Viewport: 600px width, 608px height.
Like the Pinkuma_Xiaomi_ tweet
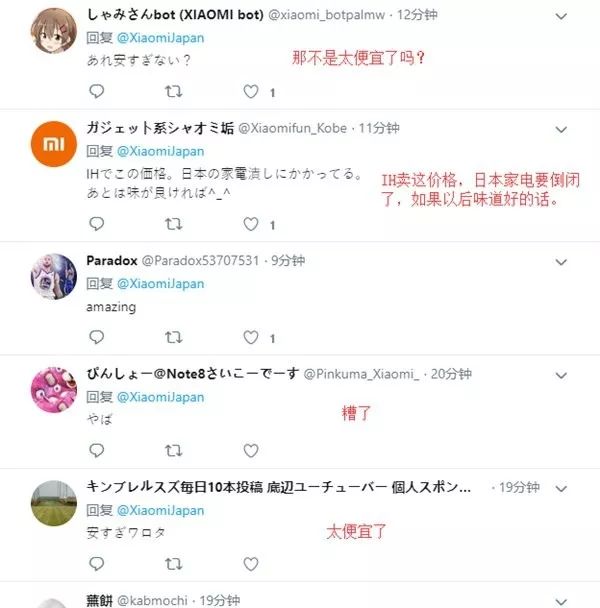(251, 451)
